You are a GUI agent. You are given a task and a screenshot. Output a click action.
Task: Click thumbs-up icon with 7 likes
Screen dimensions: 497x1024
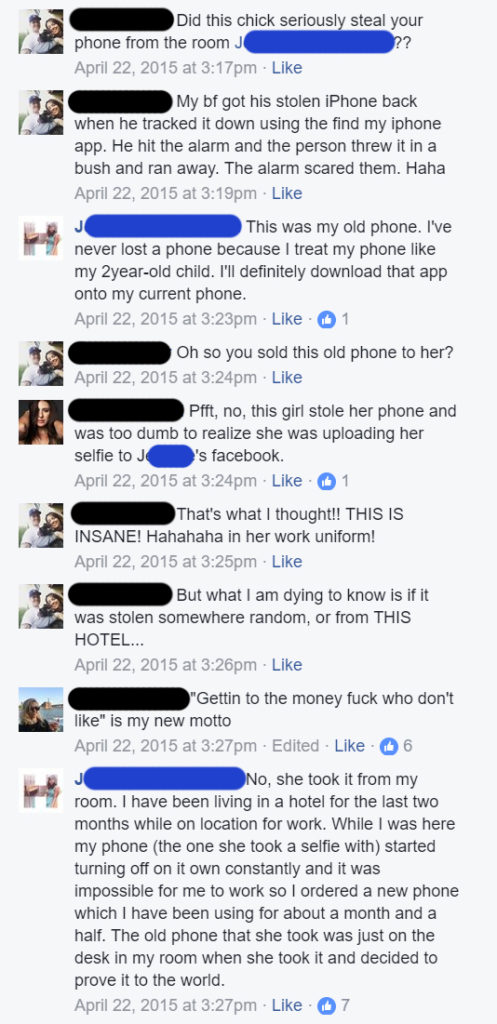(326, 1006)
